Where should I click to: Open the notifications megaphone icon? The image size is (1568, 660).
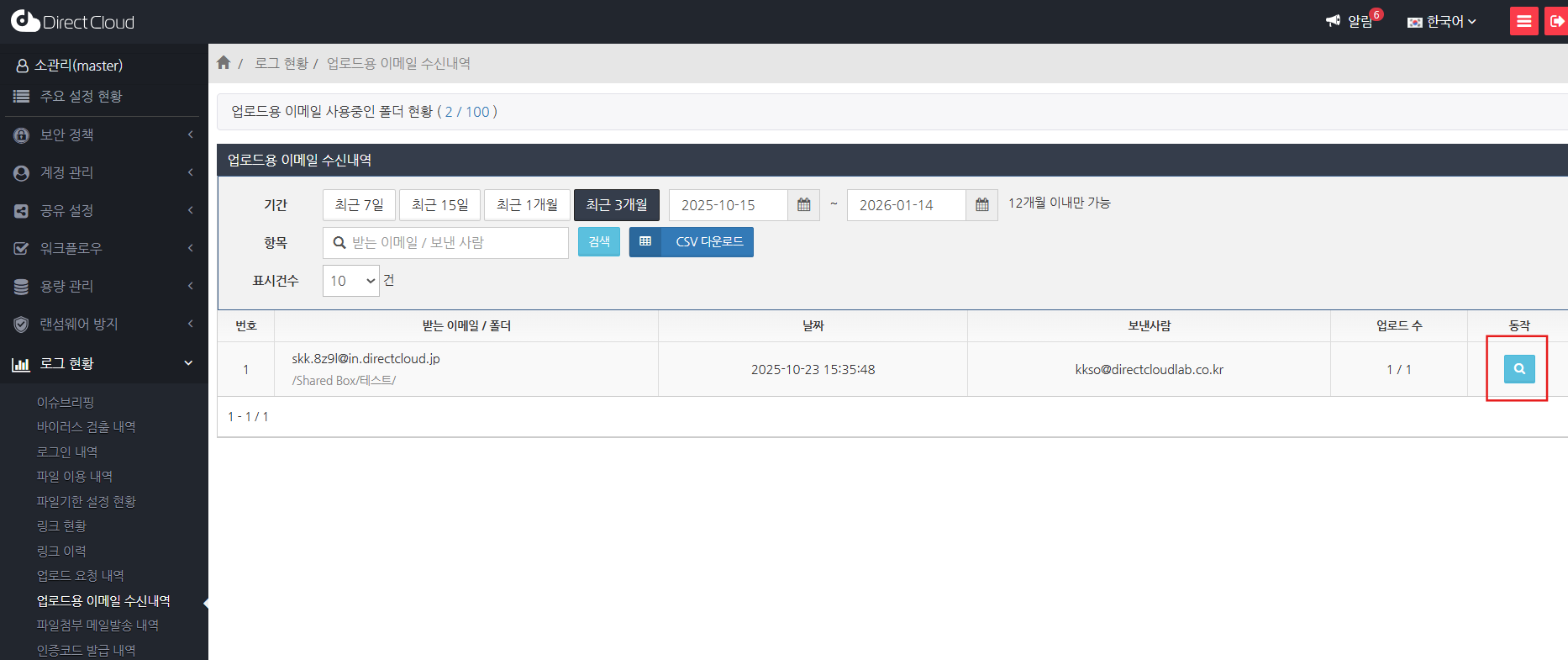click(1334, 21)
